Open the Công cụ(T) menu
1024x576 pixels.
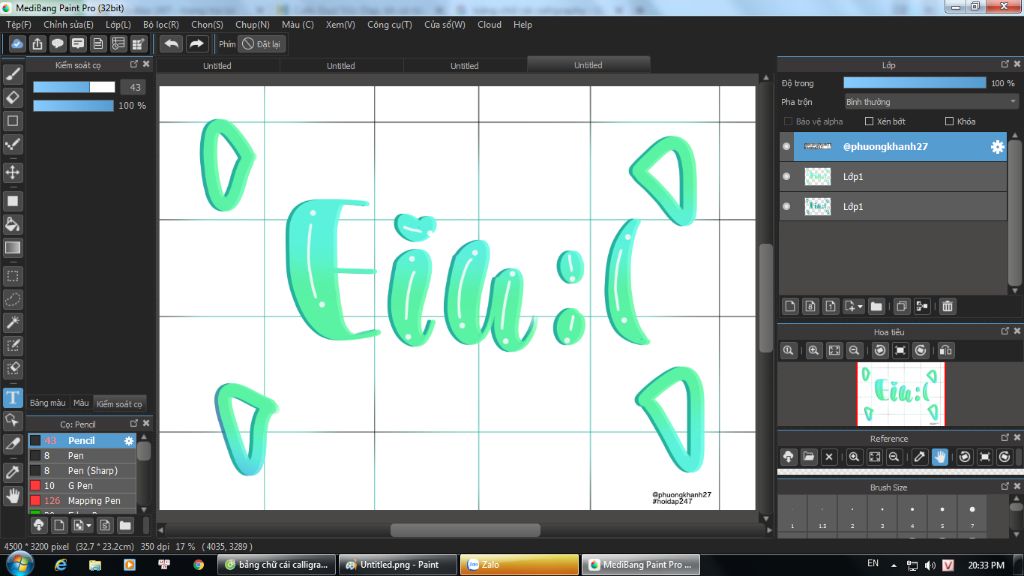(389, 24)
